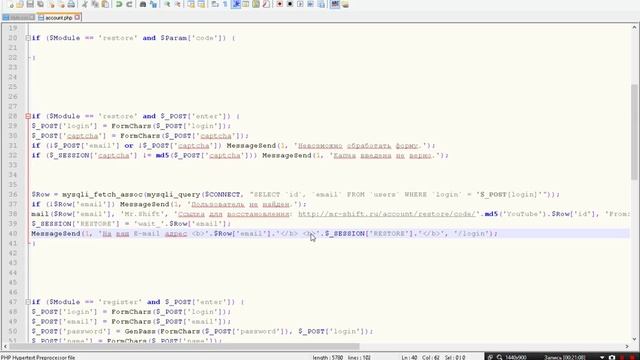Click the New file toolbar icon
Viewport: 640px width, 360px height.
pos(10,4)
